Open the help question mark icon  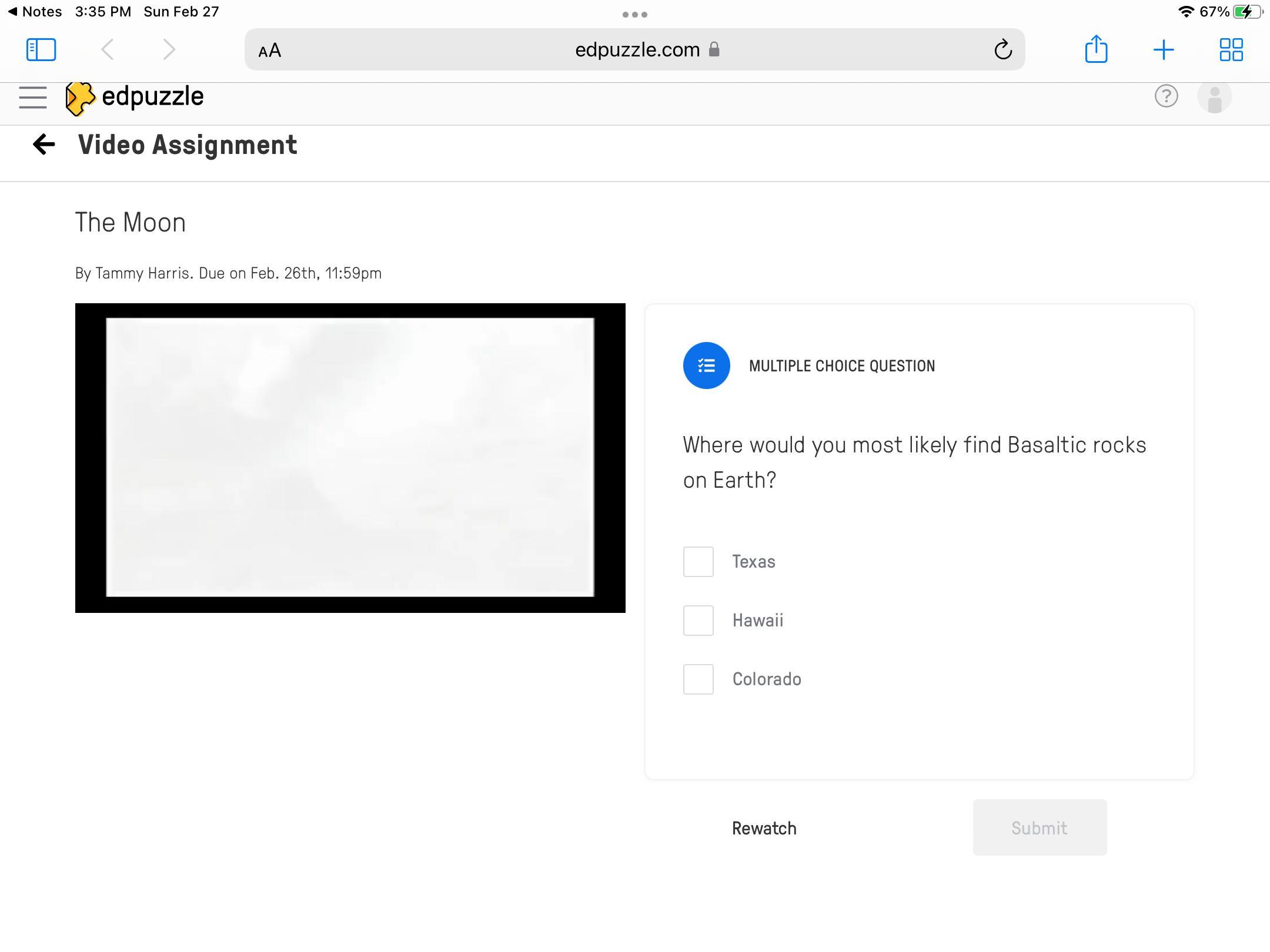tap(1166, 96)
